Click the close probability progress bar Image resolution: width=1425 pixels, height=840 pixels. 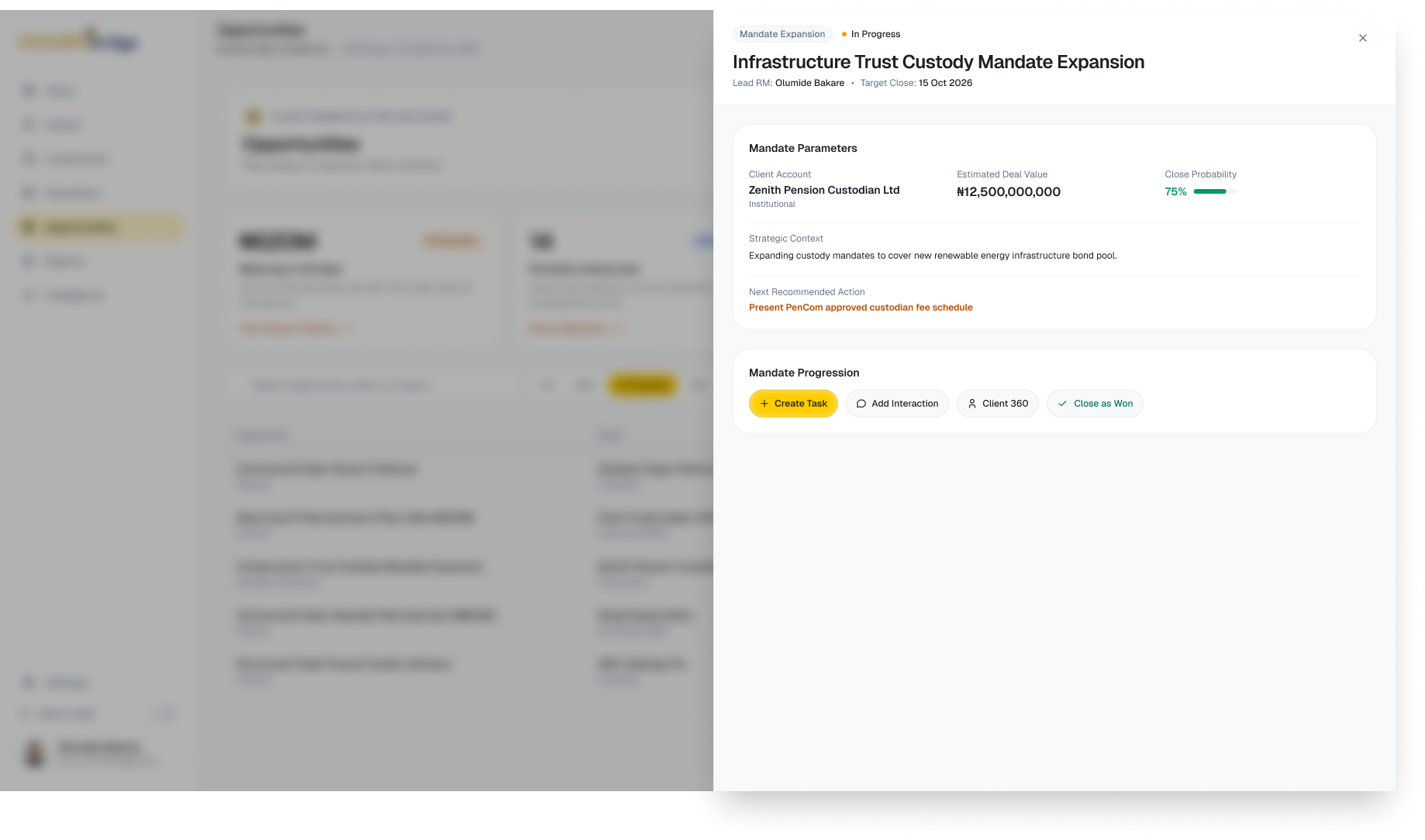click(x=1215, y=191)
